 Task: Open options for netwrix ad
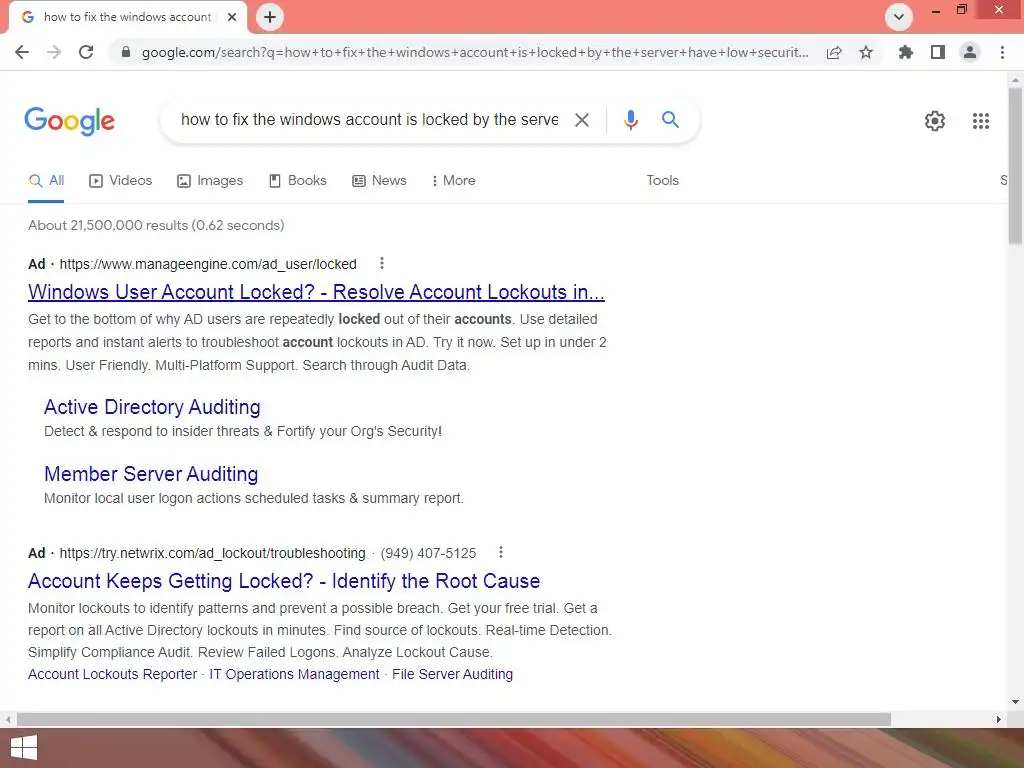click(x=501, y=552)
